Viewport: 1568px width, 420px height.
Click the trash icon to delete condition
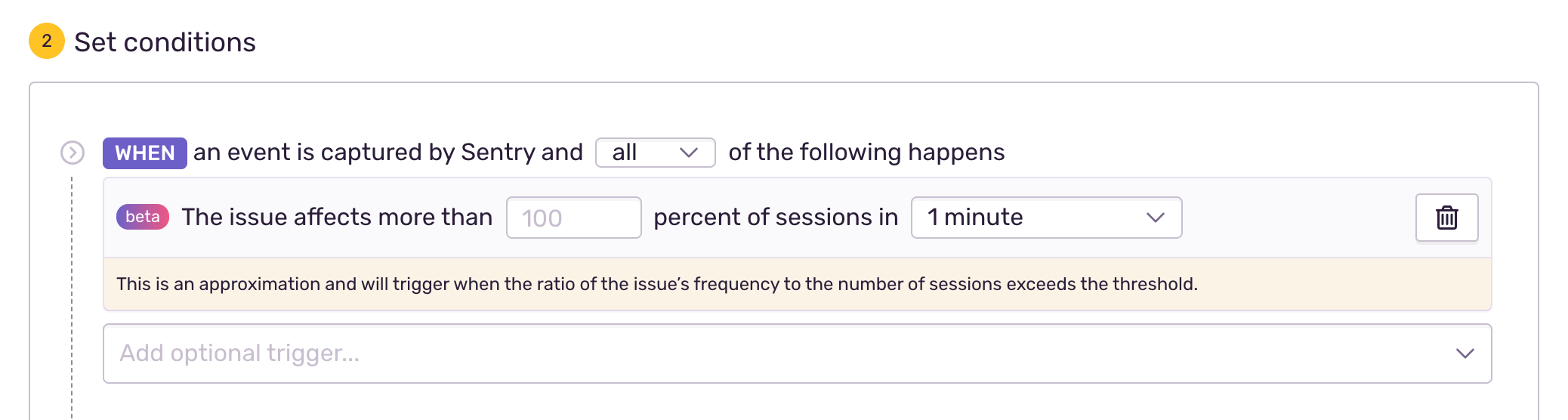click(x=1446, y=218)
